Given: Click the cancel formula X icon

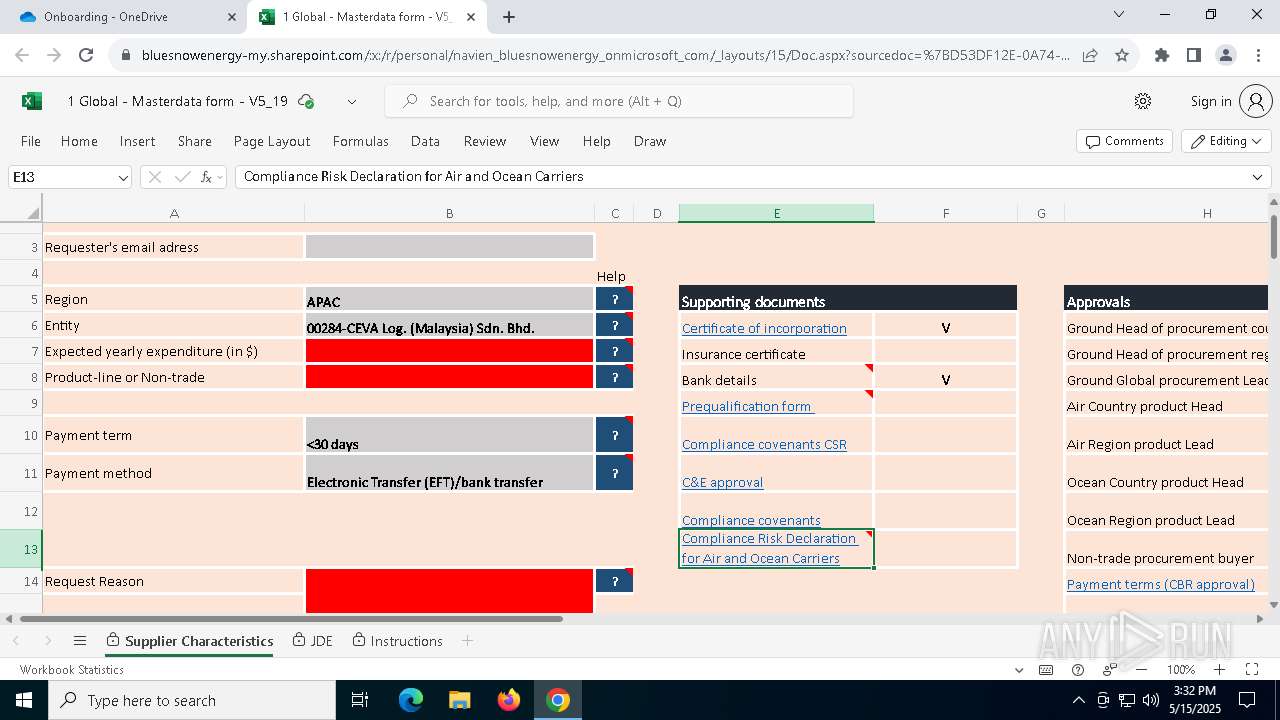Looking at the screenshot, I should [154, 177].
